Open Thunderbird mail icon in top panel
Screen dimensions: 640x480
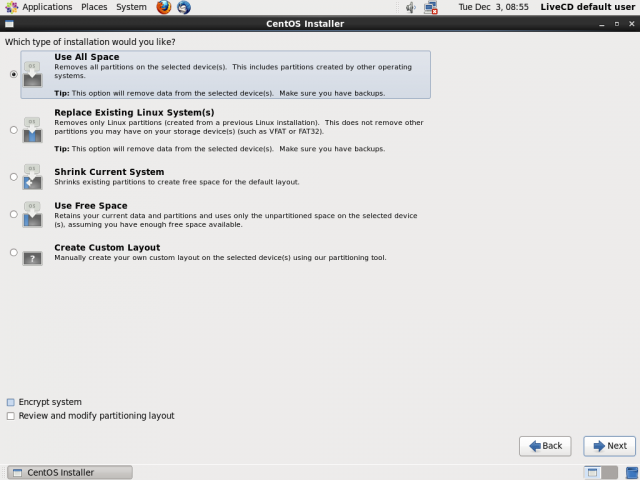coord(184,7)
